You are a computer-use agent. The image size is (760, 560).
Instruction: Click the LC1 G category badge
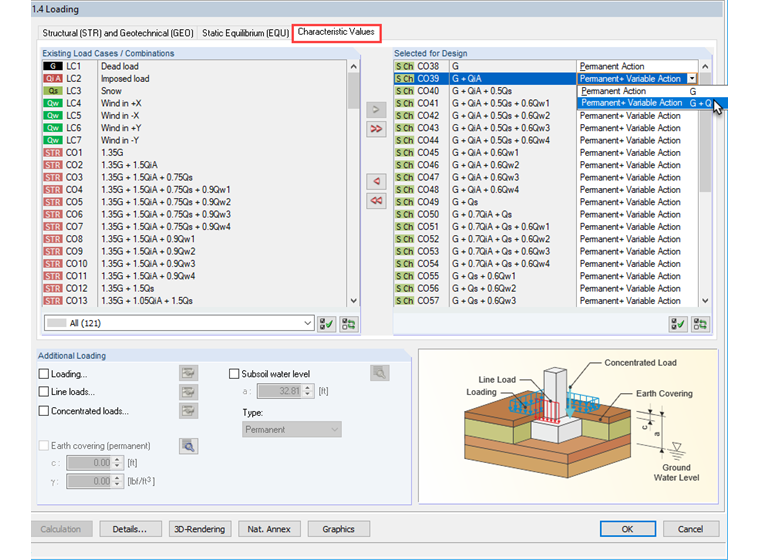[53, 66]
